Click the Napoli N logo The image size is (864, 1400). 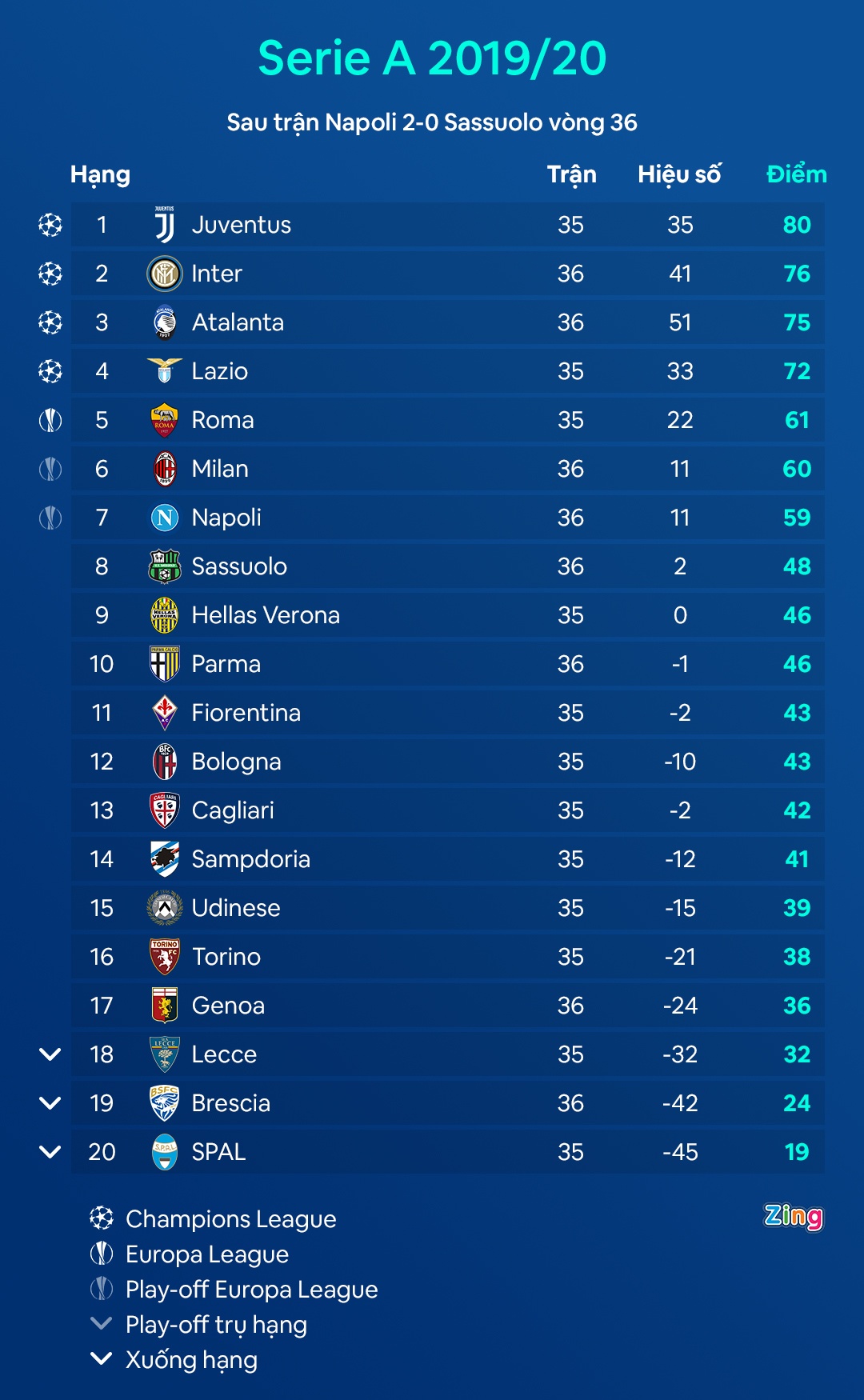pos(165,518)
